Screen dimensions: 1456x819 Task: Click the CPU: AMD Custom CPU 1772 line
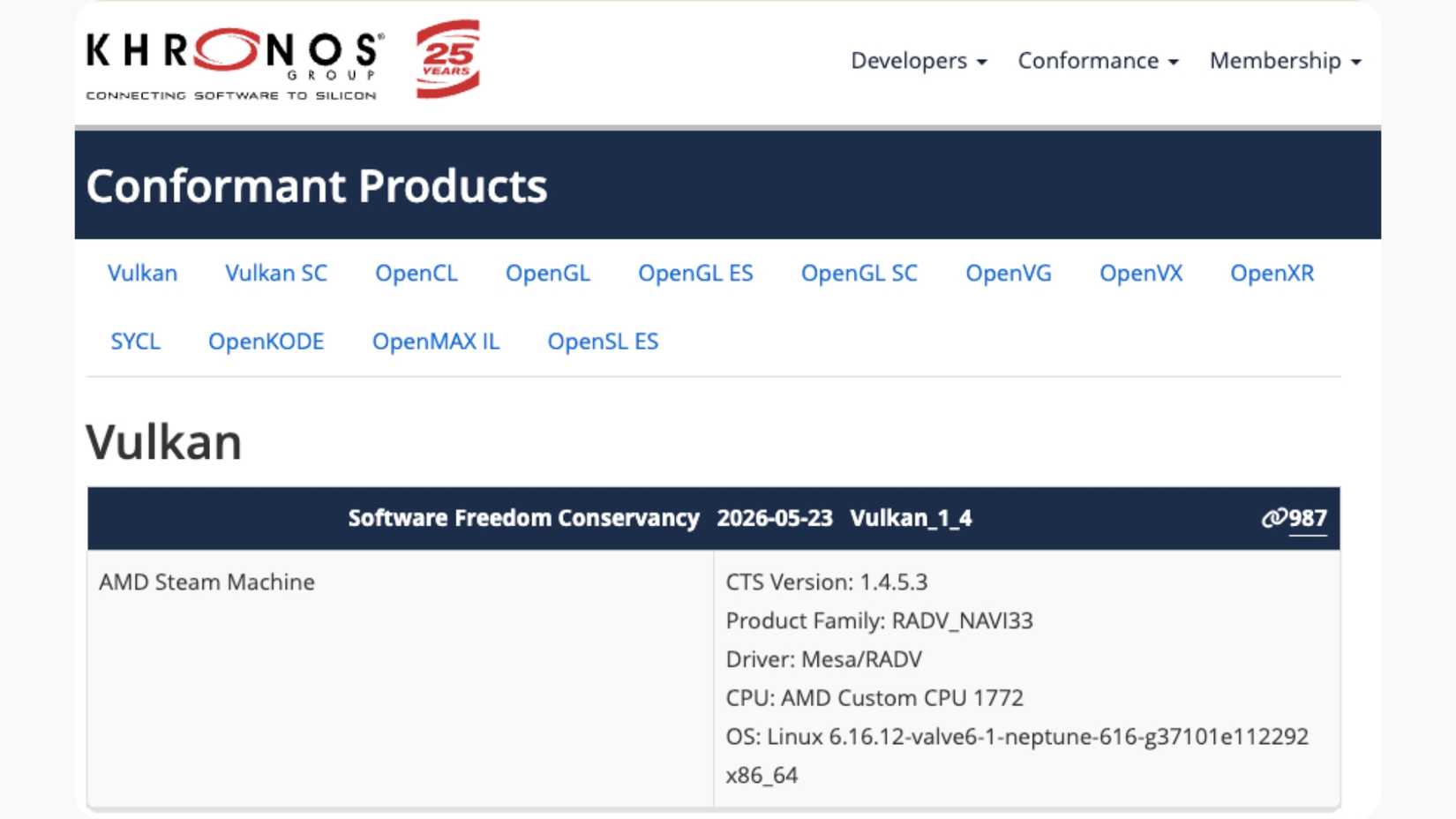(874, 698)
